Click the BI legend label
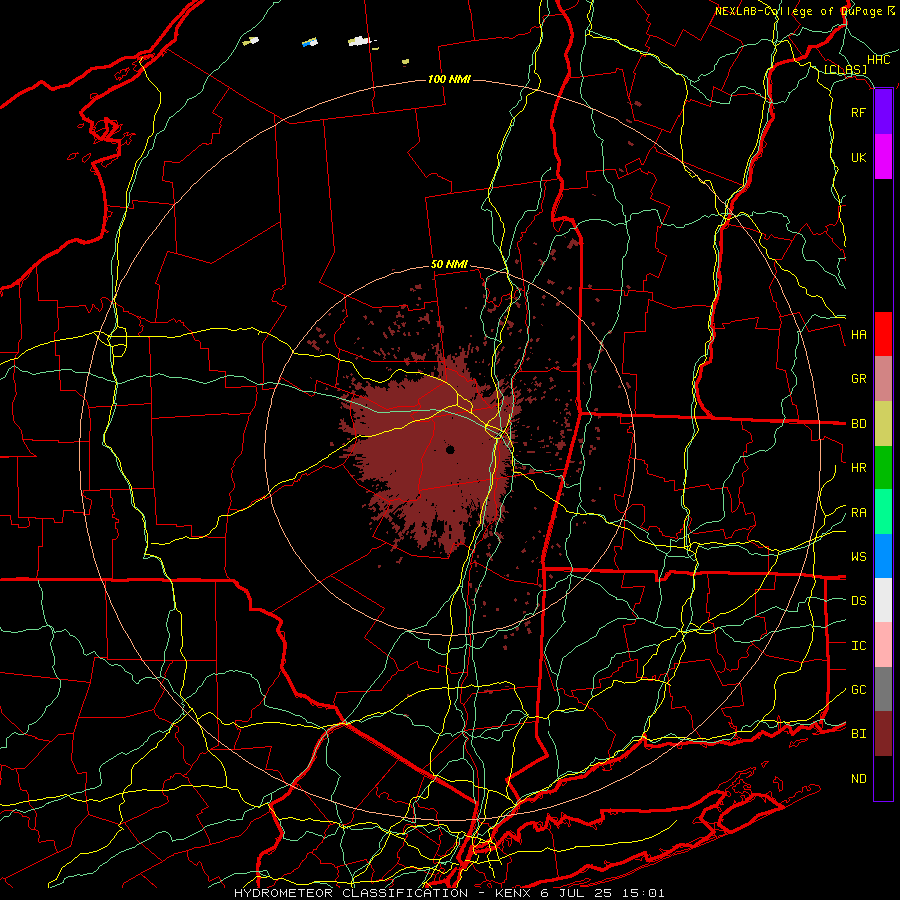The width and height of the screenshot is (900, 900). coord(858,734)
